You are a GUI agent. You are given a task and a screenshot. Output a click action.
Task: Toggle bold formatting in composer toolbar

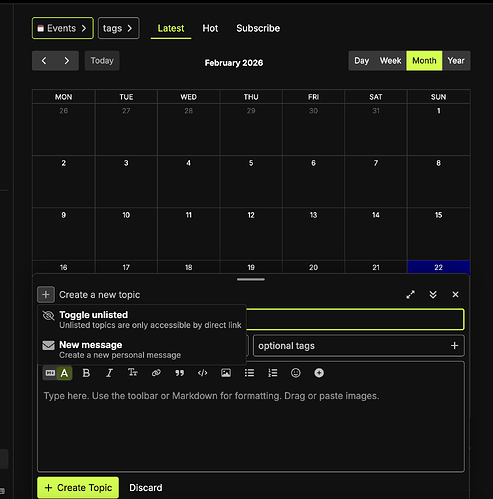pyautogui.click(x=86, y=373)
